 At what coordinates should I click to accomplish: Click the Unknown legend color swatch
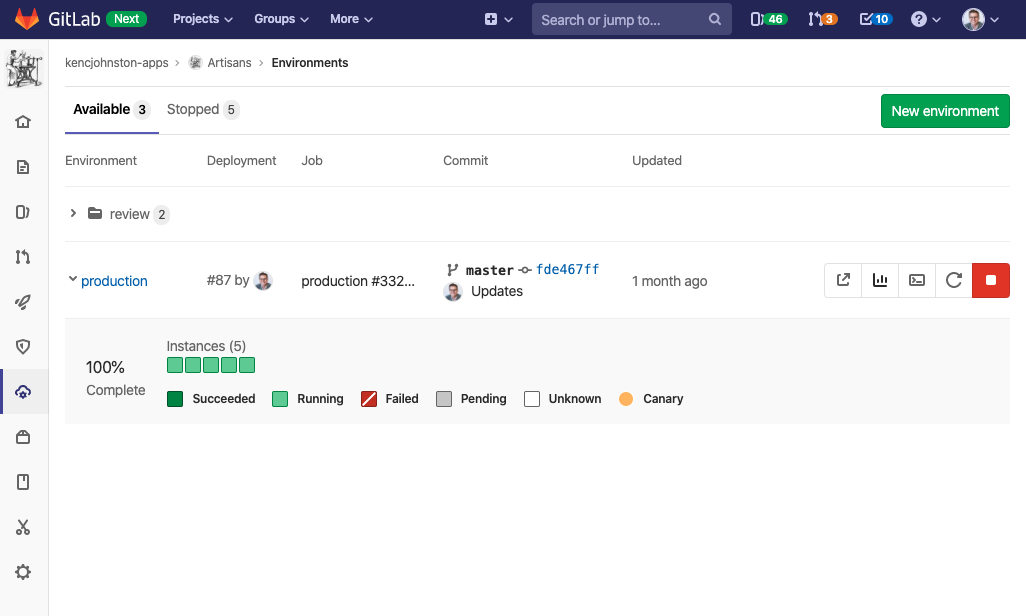(x=532, y=399)
